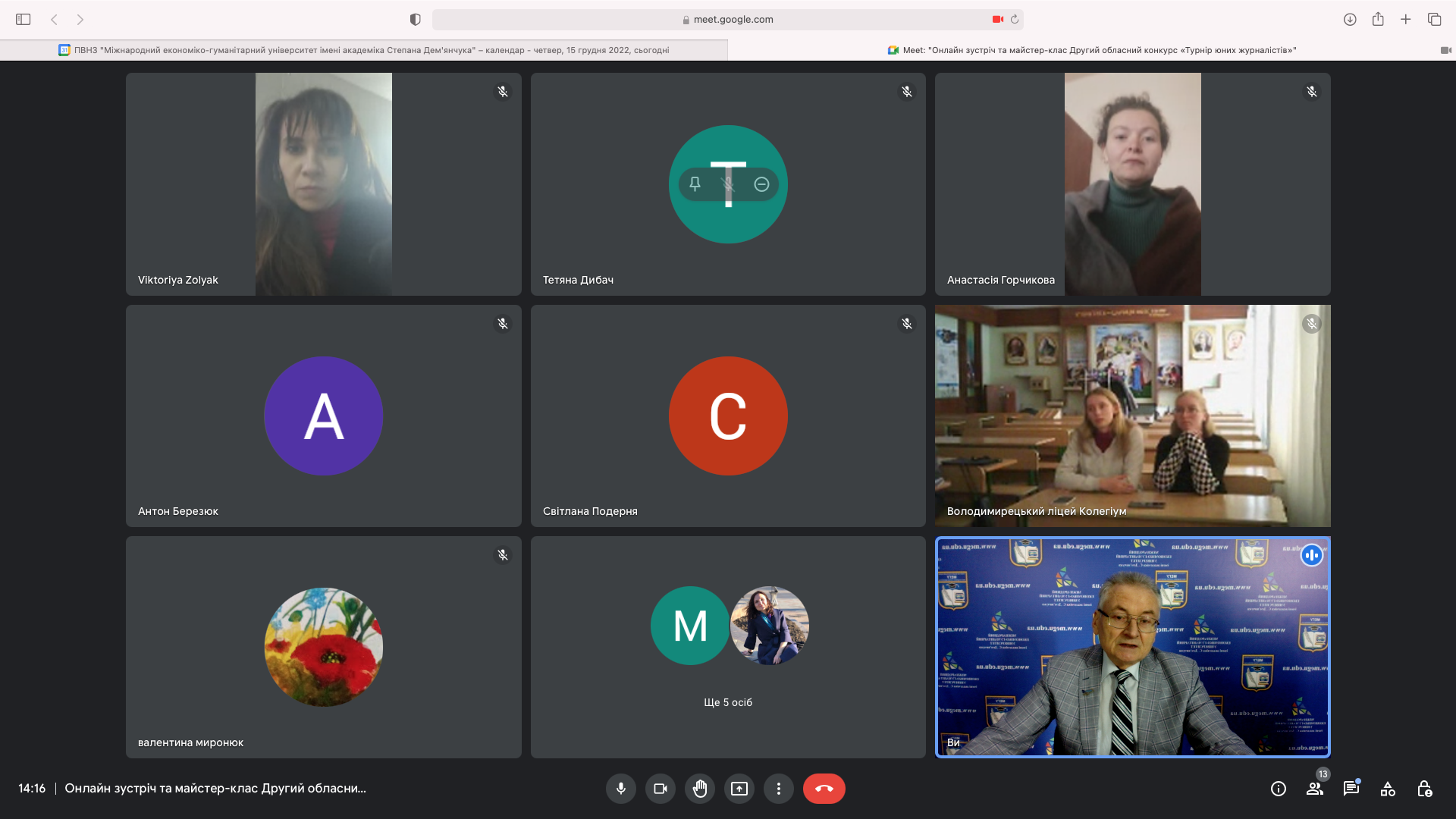Select your own video tile labeled Ви
This screenshot has width=1456, height=819.
coord(1133,647)
